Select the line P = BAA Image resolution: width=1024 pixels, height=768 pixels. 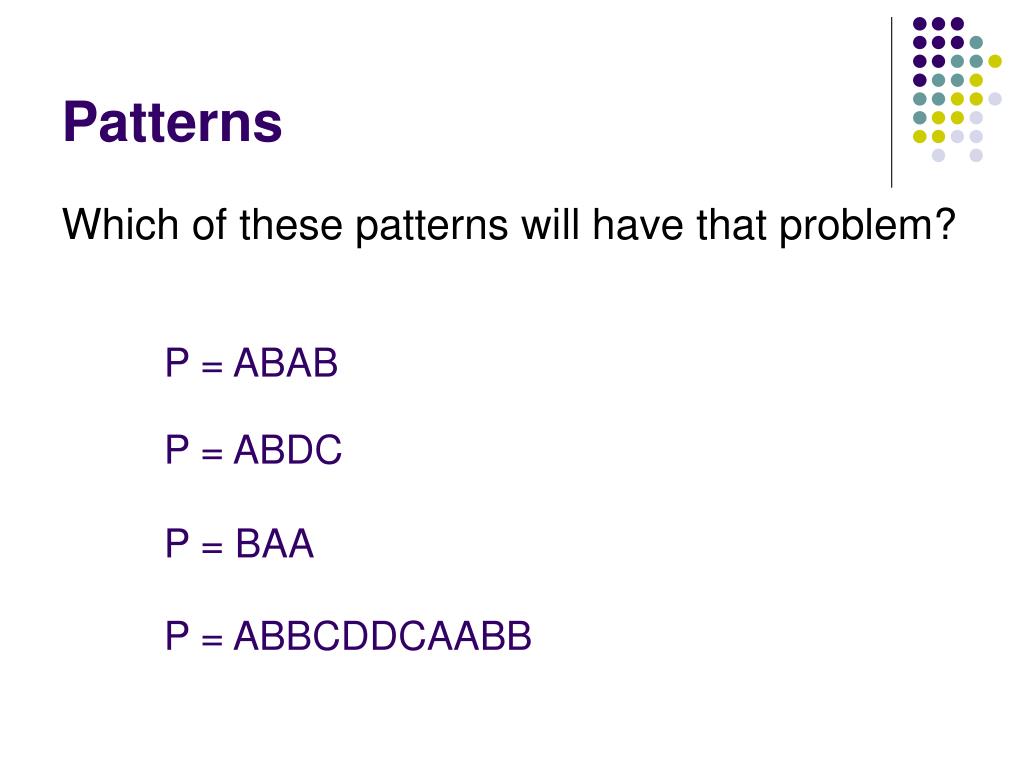pyautogui.click(x=239, y=543)
